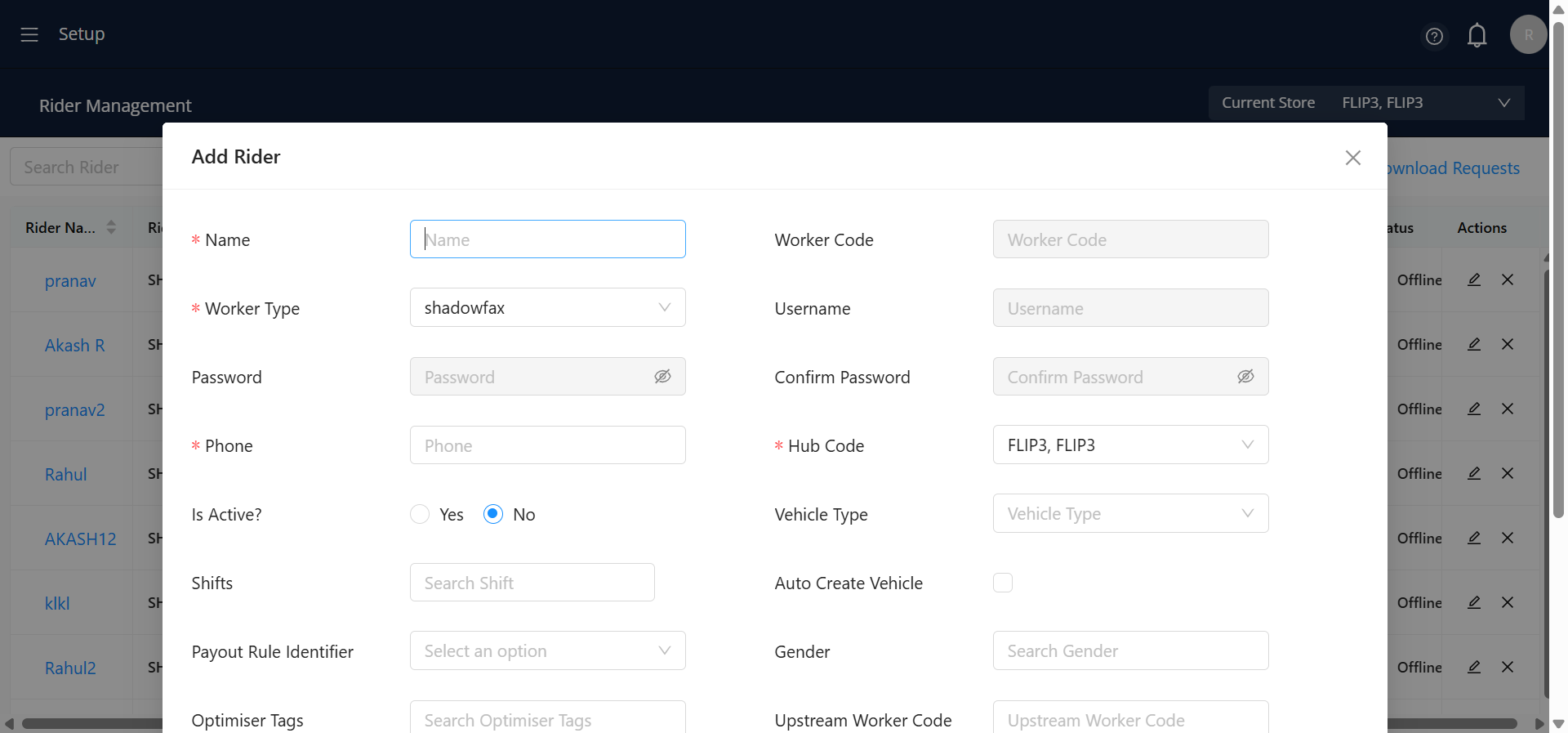This screenshot has height=733, width=1568.
Task: Show the Password field contents via eye icon
Action: click(662, 377)
